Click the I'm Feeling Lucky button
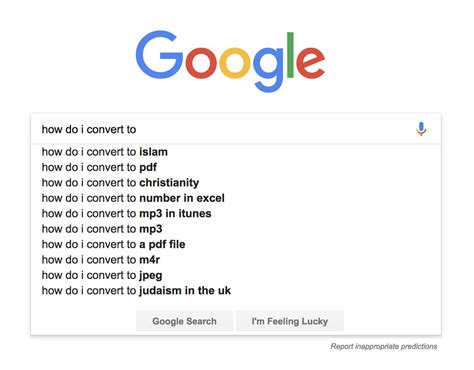This screenshot has height=370, width=474. point(290,321)
